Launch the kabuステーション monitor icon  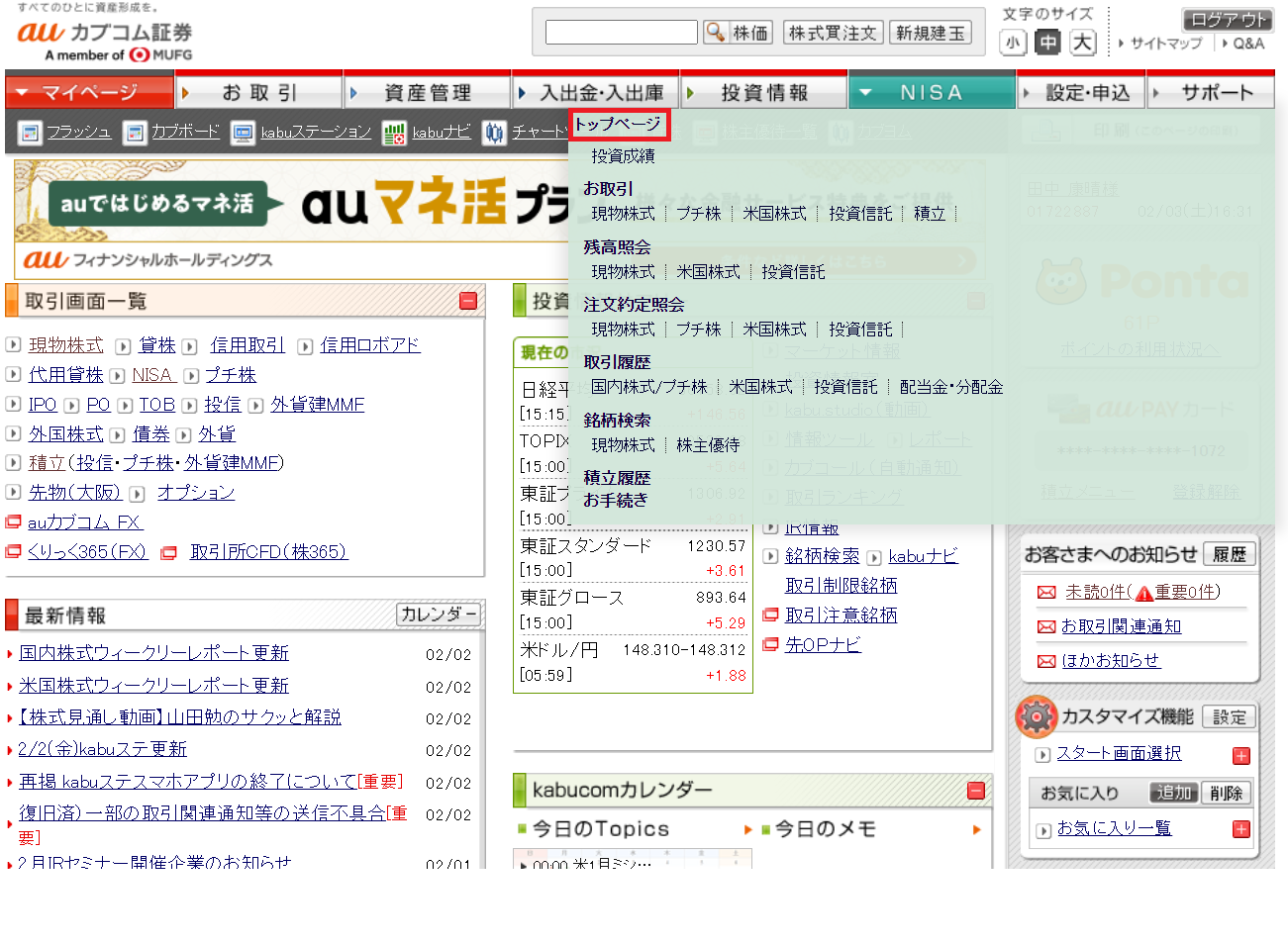(x=243, y=133)
